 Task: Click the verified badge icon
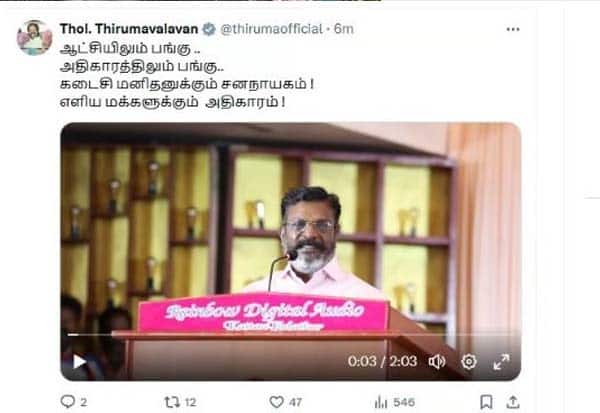pyautogui.click(x=209, y=29)
